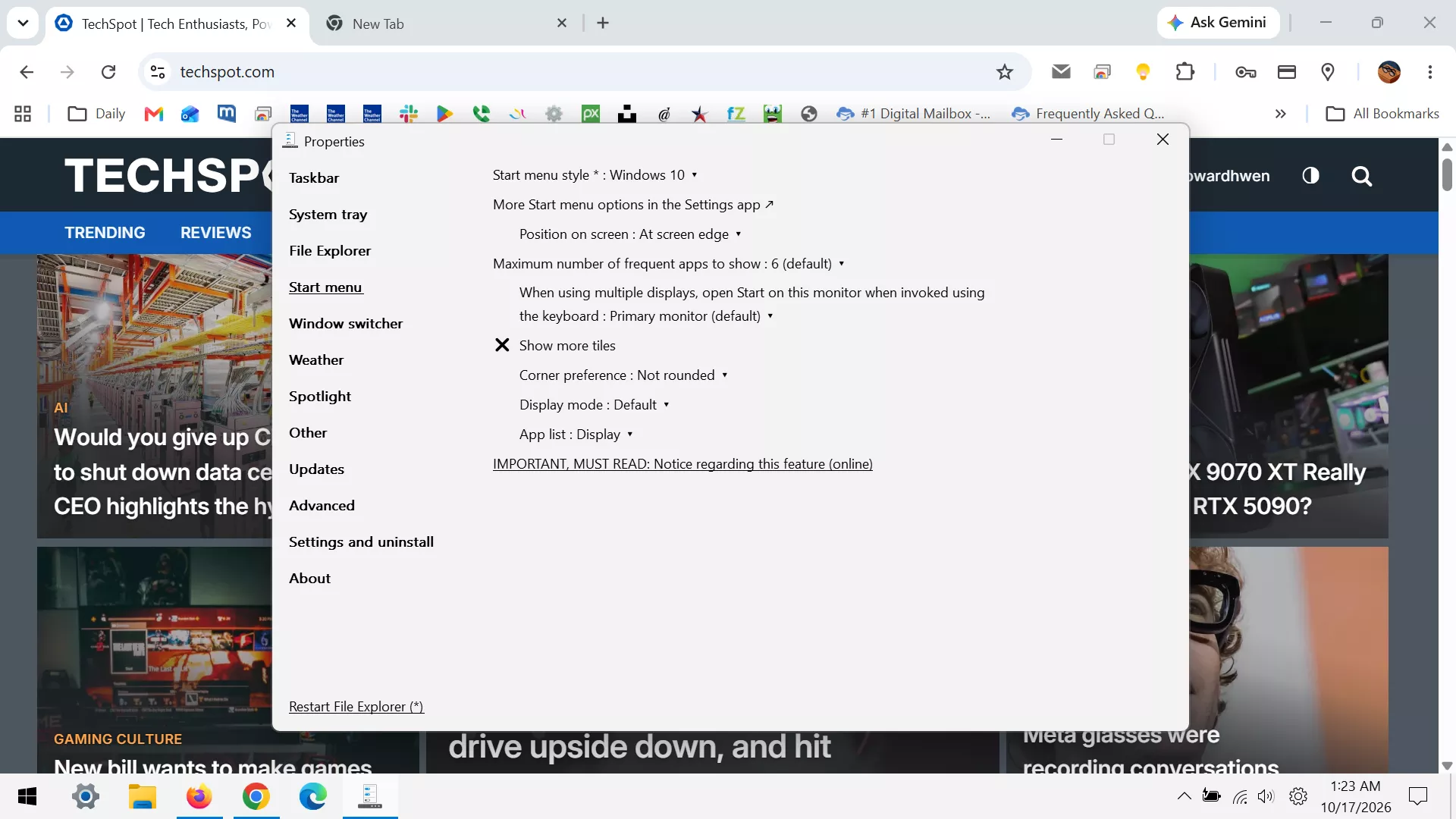This screenshot has height=819, width=1456.
Task: Toggle the Show more tiles checkbox
Action: coord(502,345)
